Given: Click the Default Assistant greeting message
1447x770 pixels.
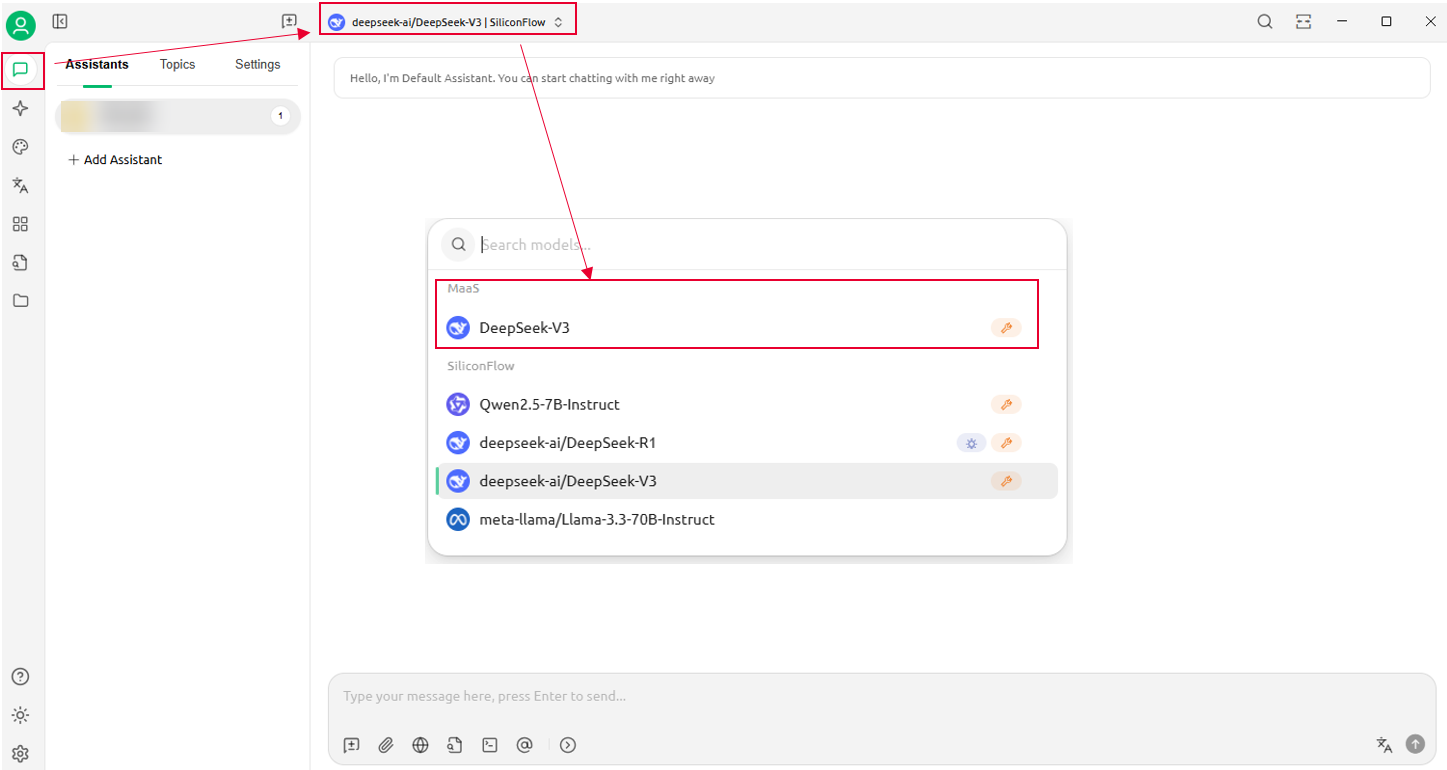Looking at the screenshot, I should click(x=882, y=78).
